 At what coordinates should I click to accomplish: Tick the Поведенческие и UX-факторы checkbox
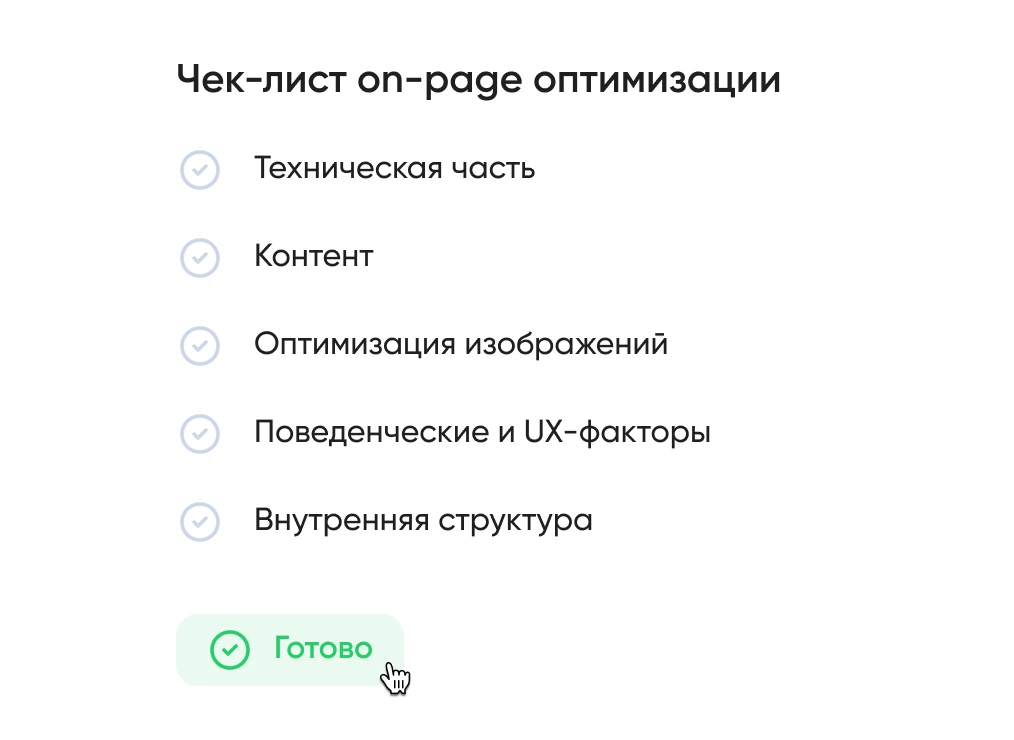(x=200, y=434)
